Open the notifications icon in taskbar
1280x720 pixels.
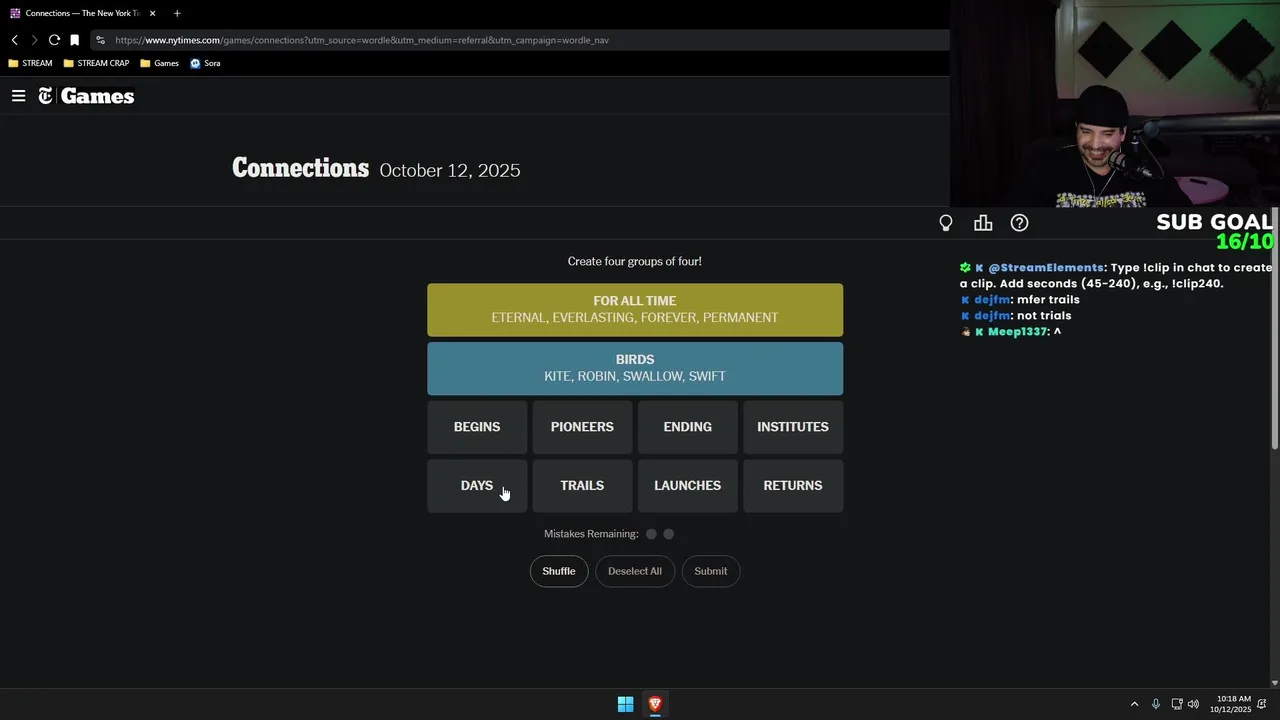click(x=1262, y=704)
